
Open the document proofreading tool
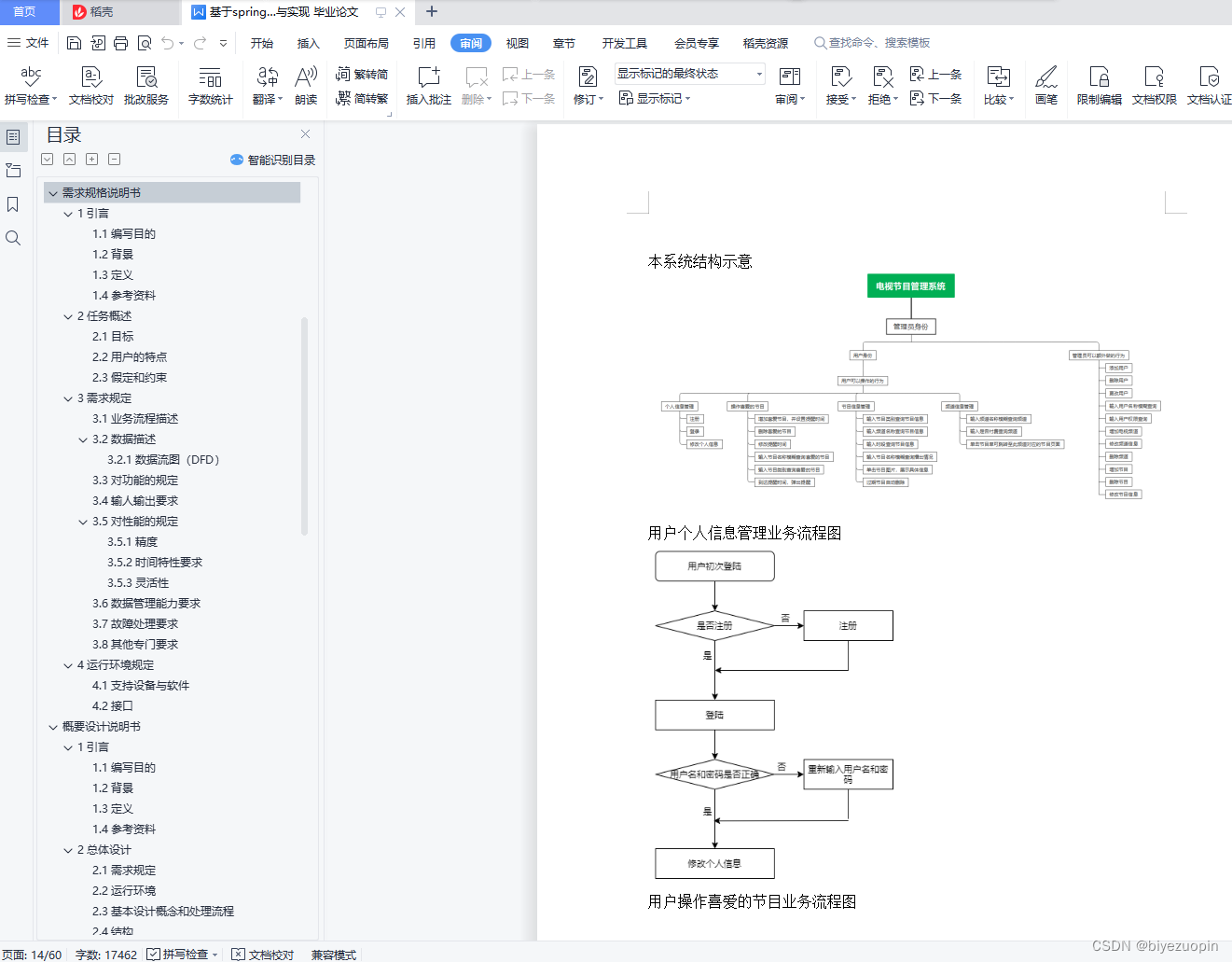click(90, 85)
